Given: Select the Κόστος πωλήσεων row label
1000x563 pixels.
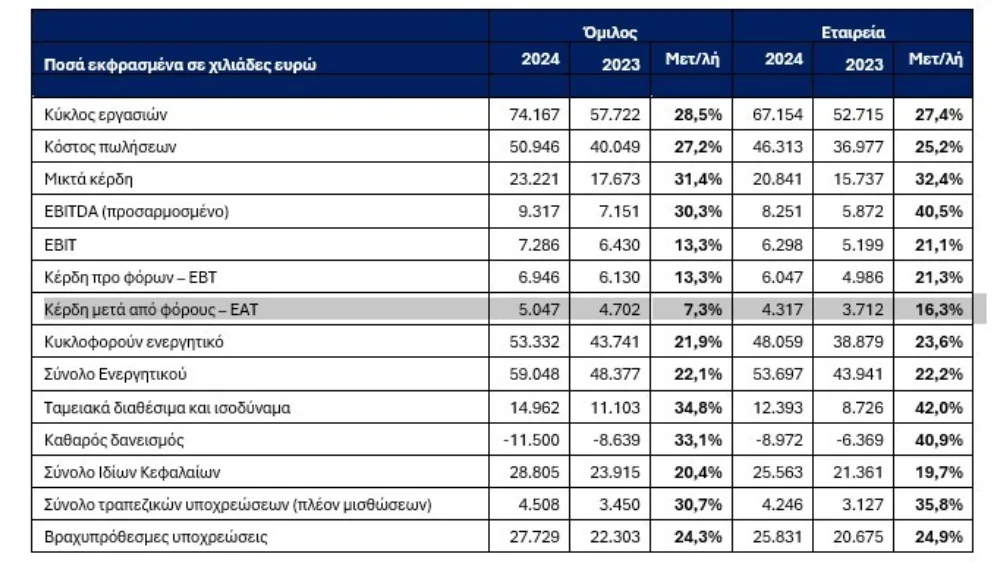Looking at the screenshot, I should pos(110,147).
